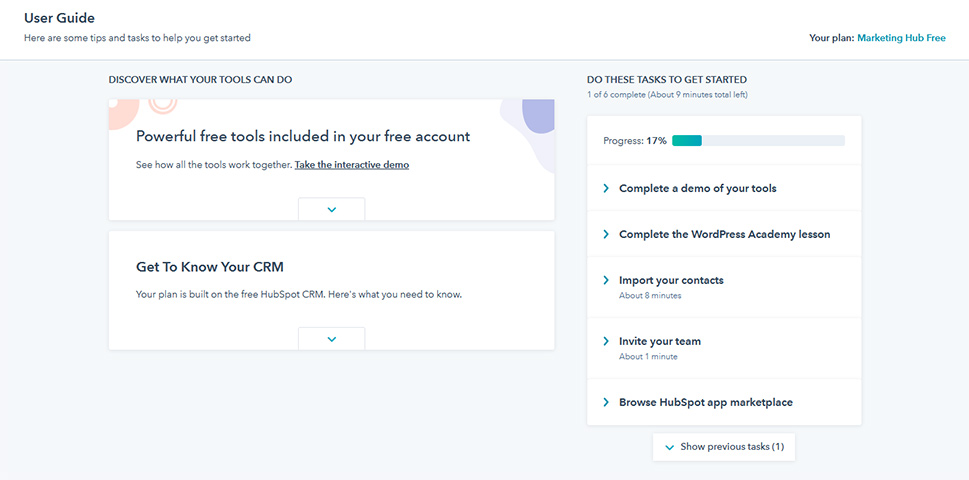Image resolution: width=969 pixels, height=480 pixels.
Task: Select Browse HubSpot app marketplace task
Action: 724,402
